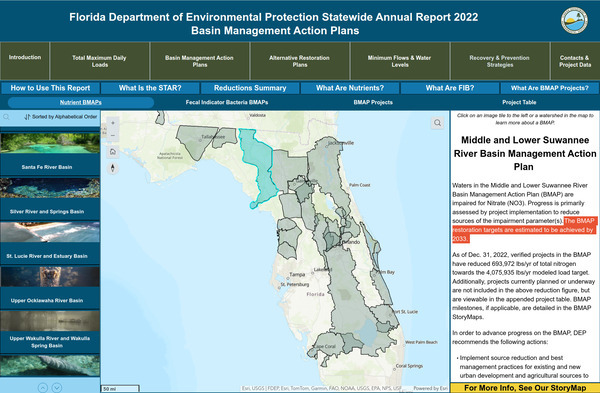Select St. Lucie River and Estuary Basin tile
600x393 pixels.
click(x=50, y=243)
